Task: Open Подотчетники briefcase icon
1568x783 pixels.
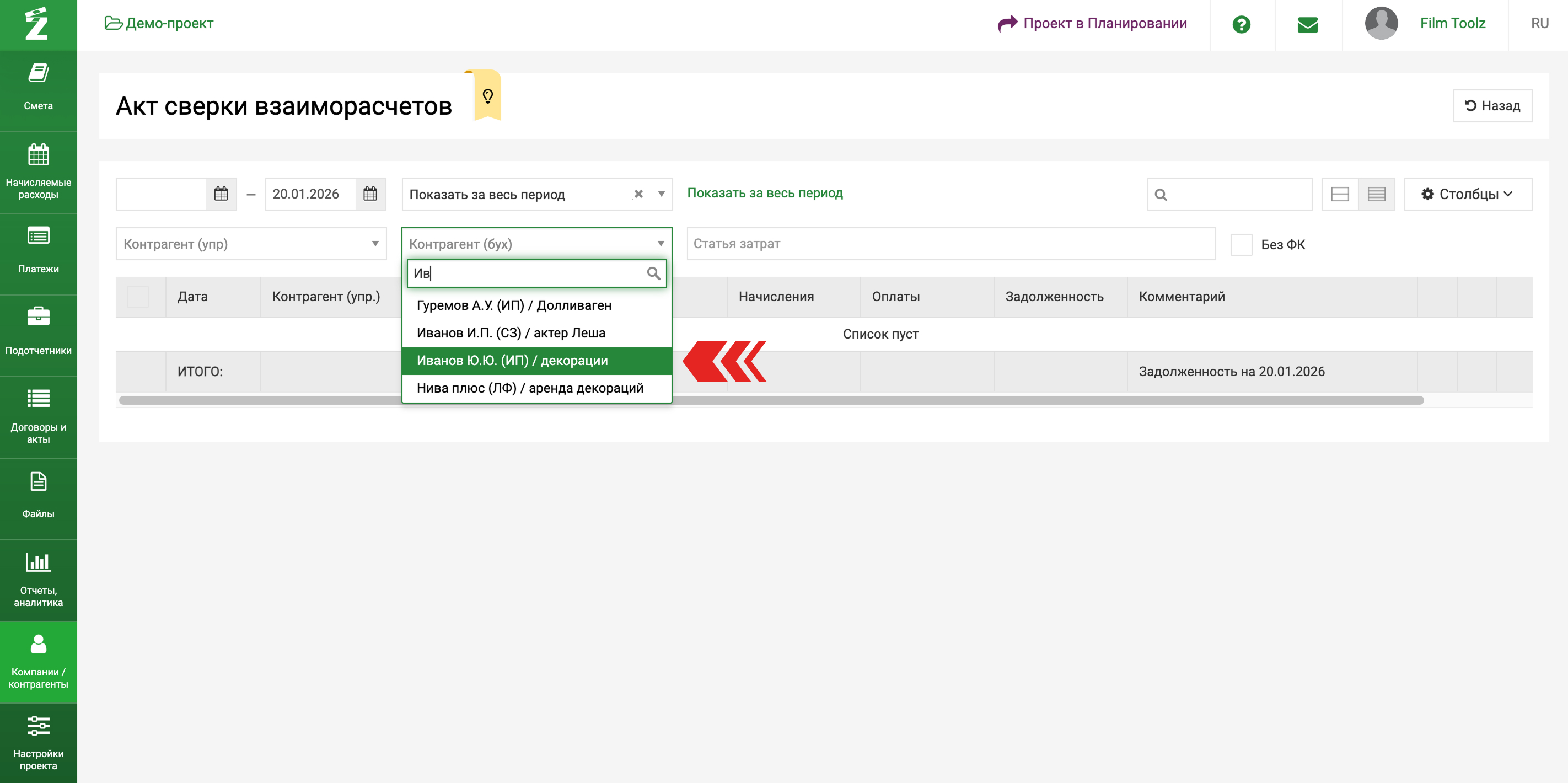Action: 37,317
